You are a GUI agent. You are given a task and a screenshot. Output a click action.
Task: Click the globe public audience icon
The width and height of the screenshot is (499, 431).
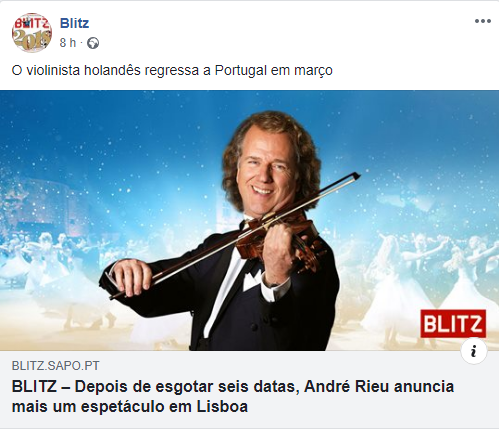click(93, 43)
